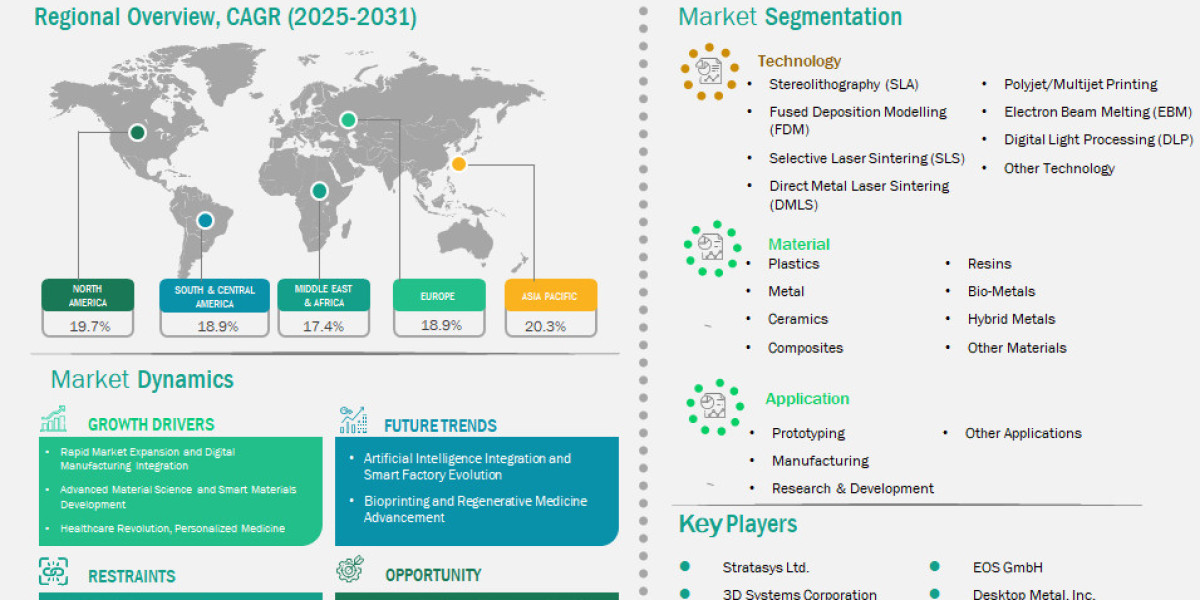Click the Europe 18.9% value box

coord(438,325)
